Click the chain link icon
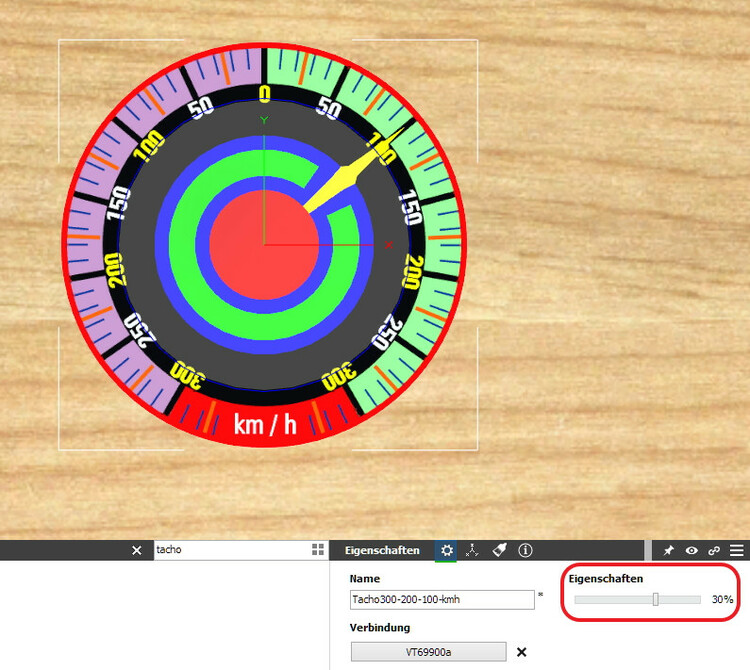 [714, 550]
